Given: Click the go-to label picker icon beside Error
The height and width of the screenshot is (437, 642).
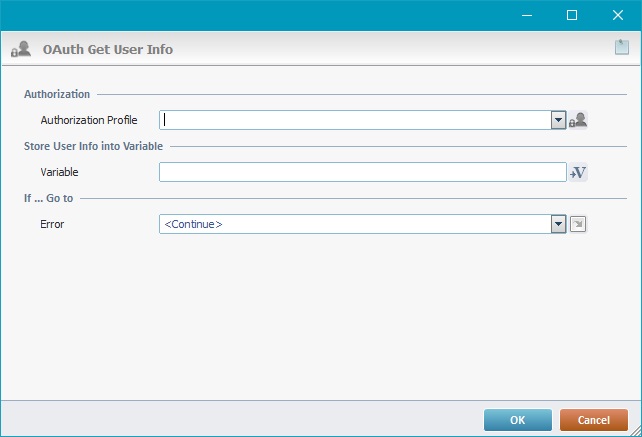Looking at the screenshot, I should pos(578,224).
